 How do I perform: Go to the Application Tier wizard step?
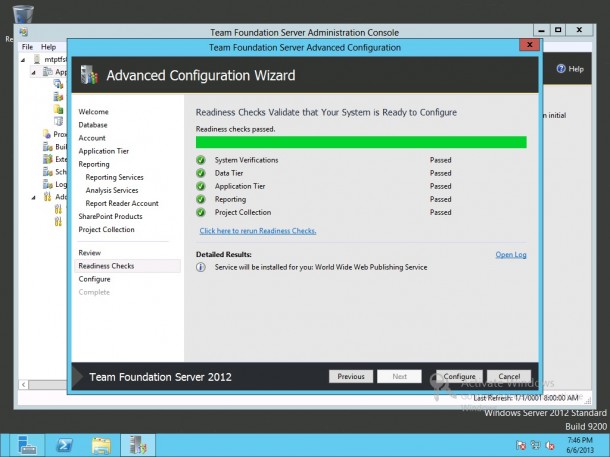point(103,151)
